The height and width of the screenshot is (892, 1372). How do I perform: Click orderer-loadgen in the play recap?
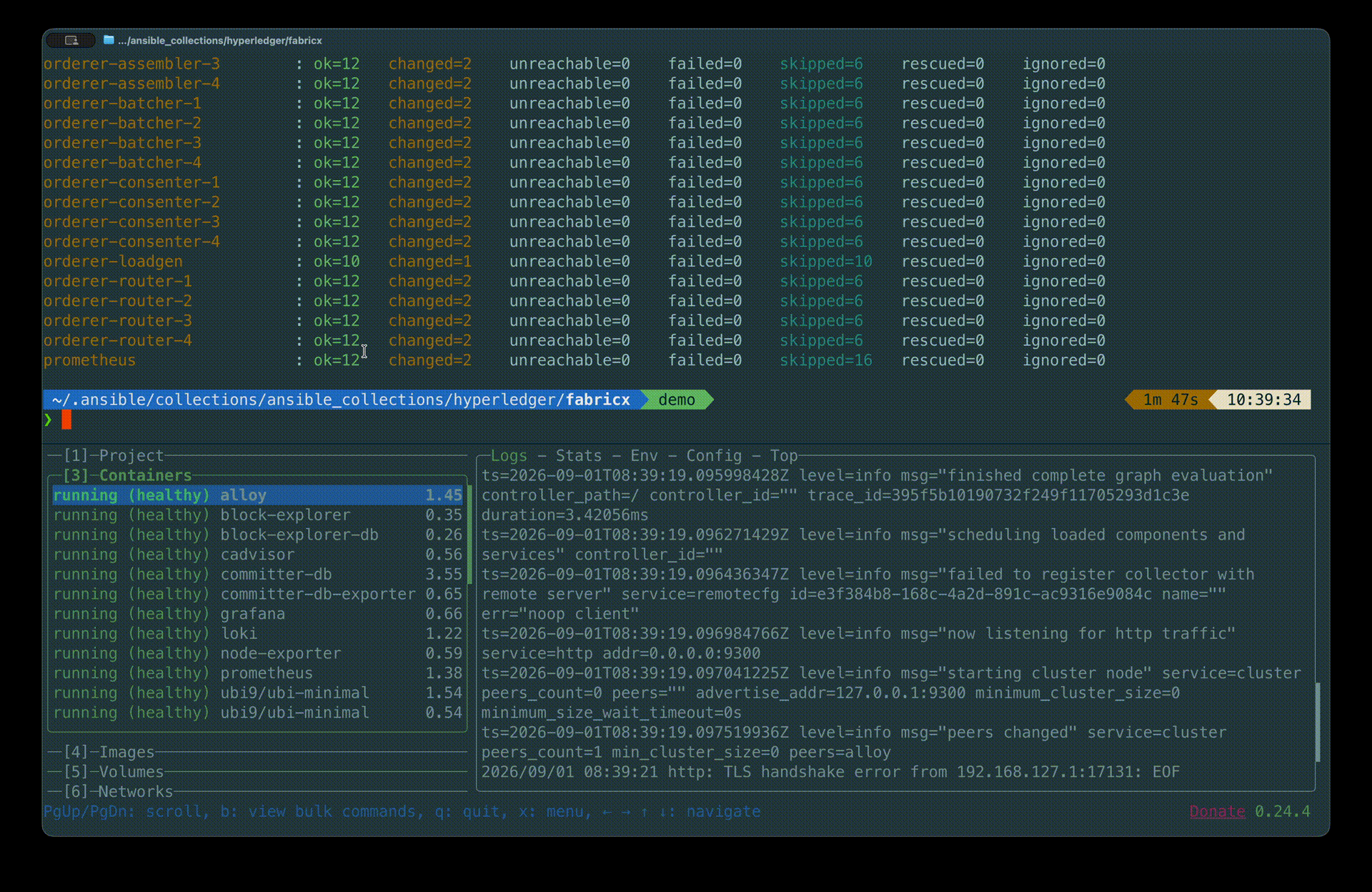pyautogui.click(x=113, y=262)
